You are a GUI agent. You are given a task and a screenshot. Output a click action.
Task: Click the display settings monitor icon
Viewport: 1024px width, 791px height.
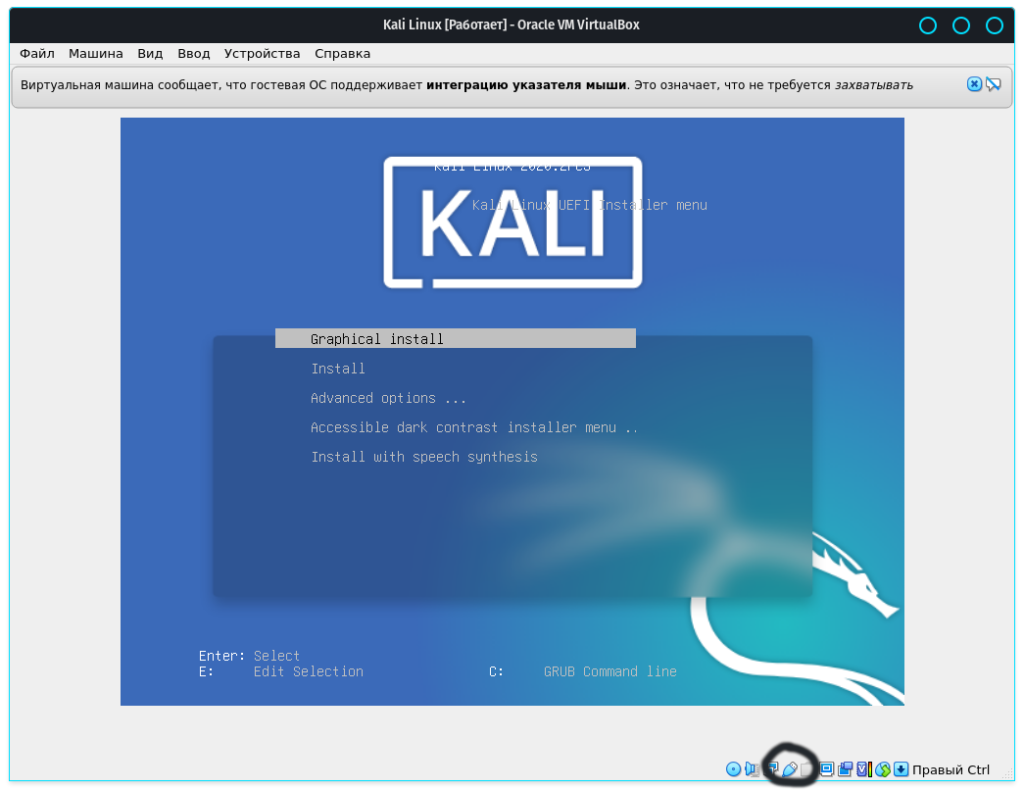[826, 769]
